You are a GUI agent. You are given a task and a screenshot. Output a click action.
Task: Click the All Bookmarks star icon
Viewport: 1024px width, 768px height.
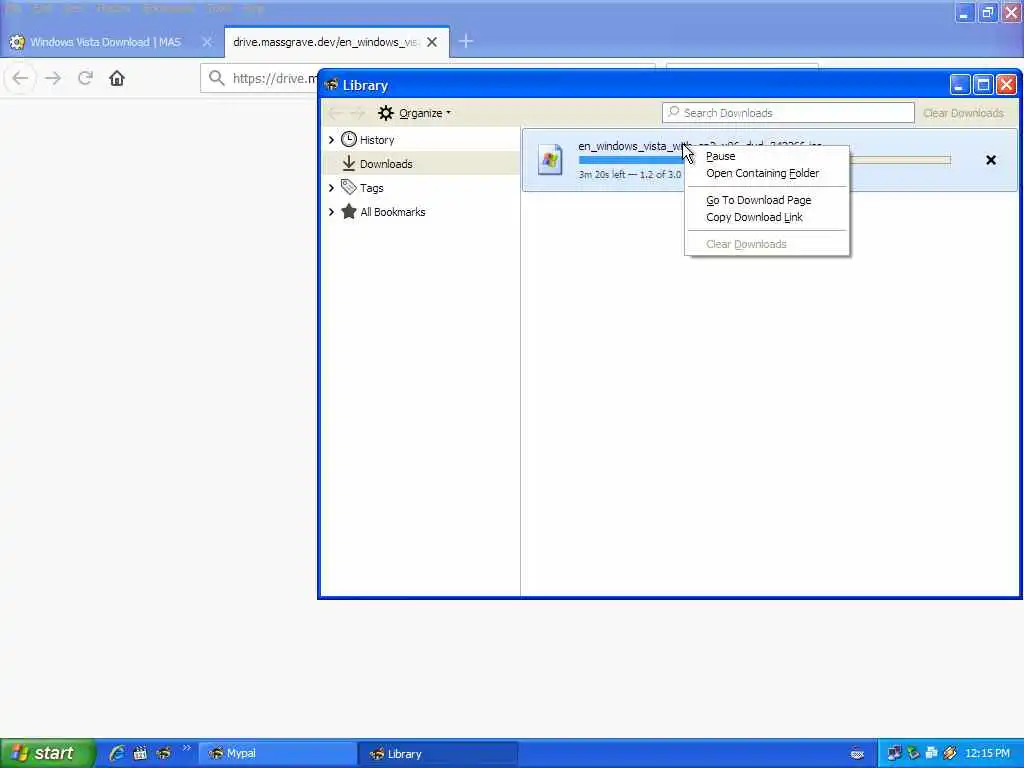click(349, 212)
